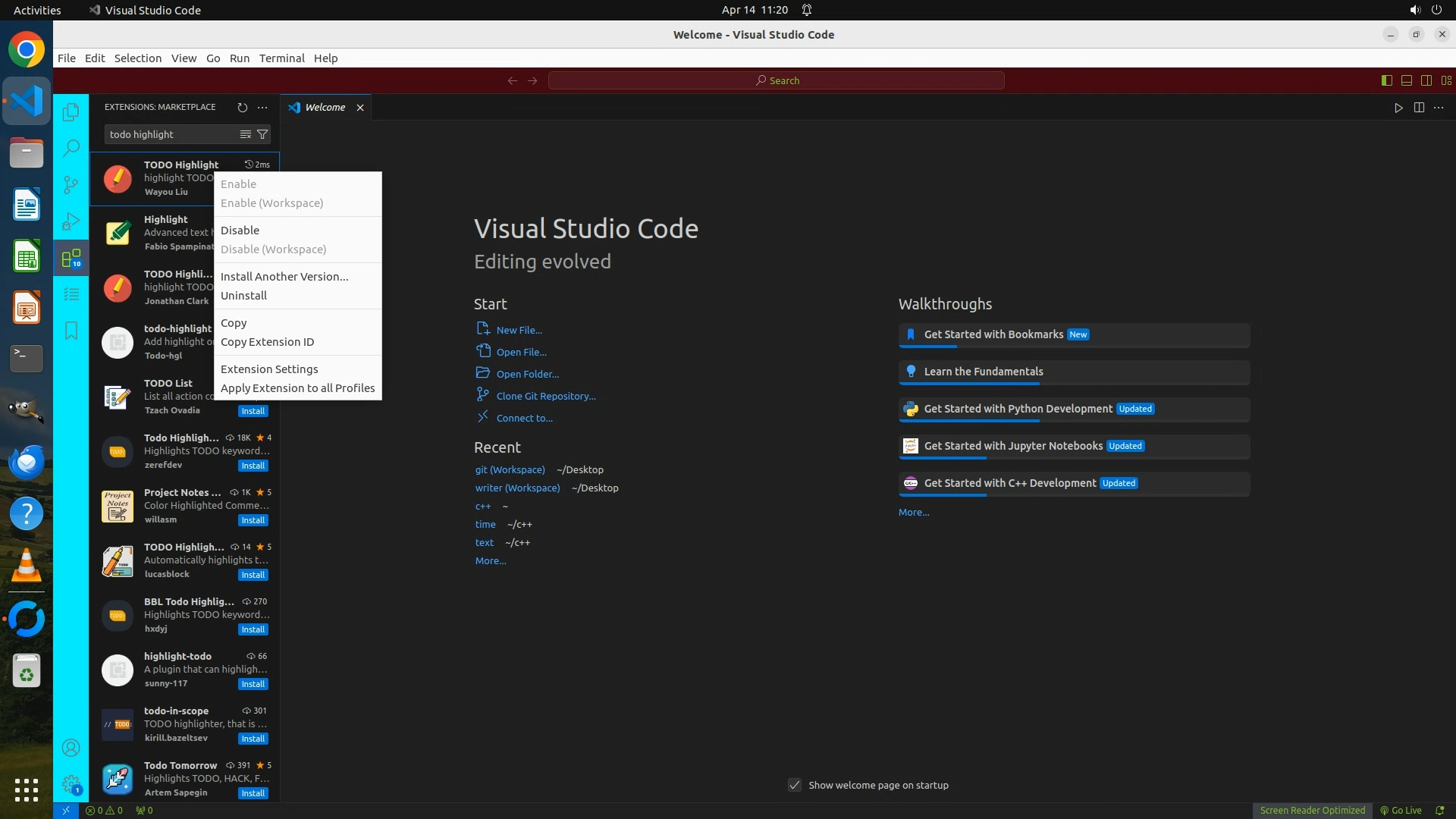This screenshot has width=1456, height=819.
Task: Open the Manage gear icon
Action: point(71,784)
